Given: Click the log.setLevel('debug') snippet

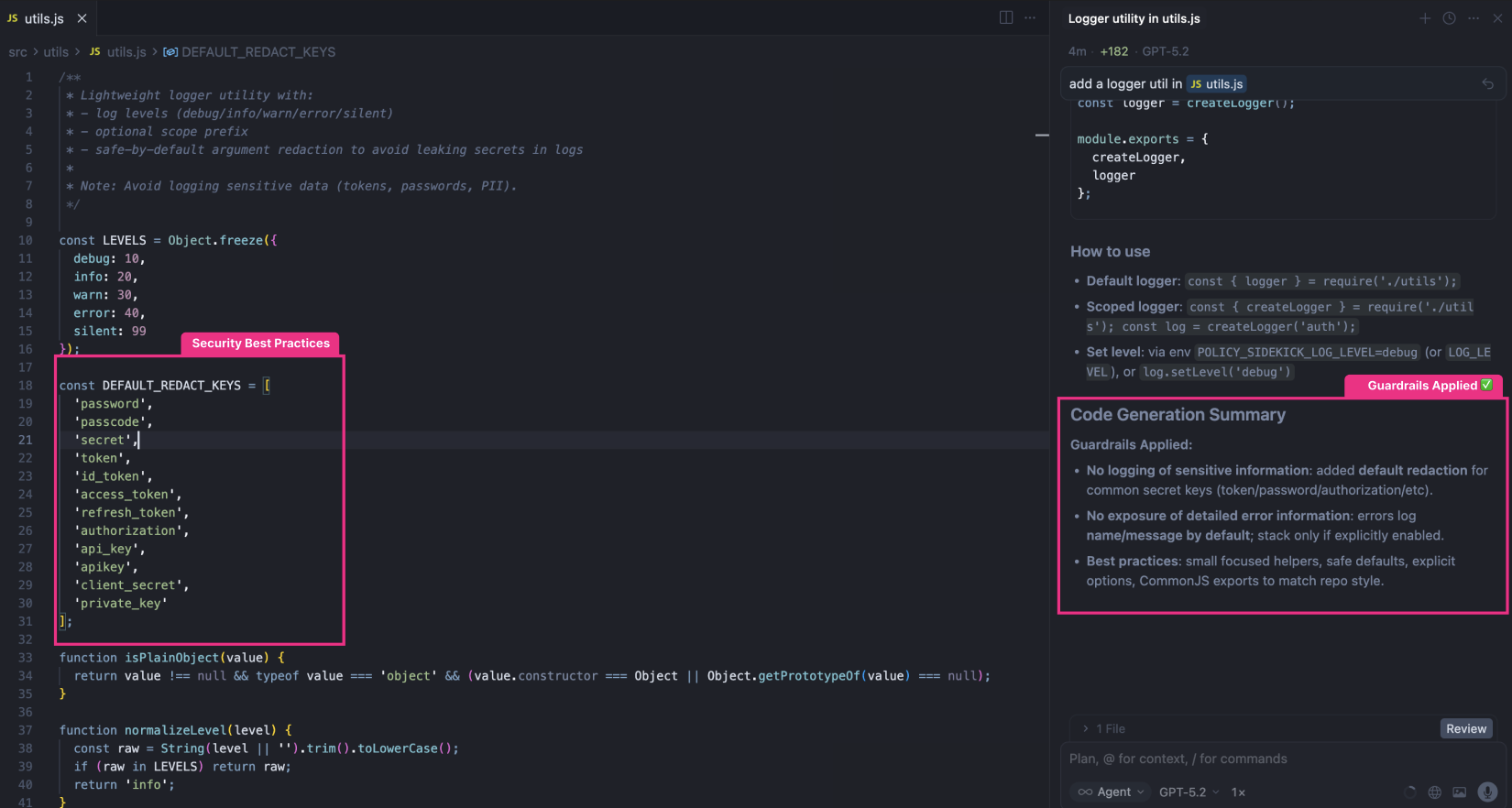Looking at the screenshot, I should [x=1216, y=372].
